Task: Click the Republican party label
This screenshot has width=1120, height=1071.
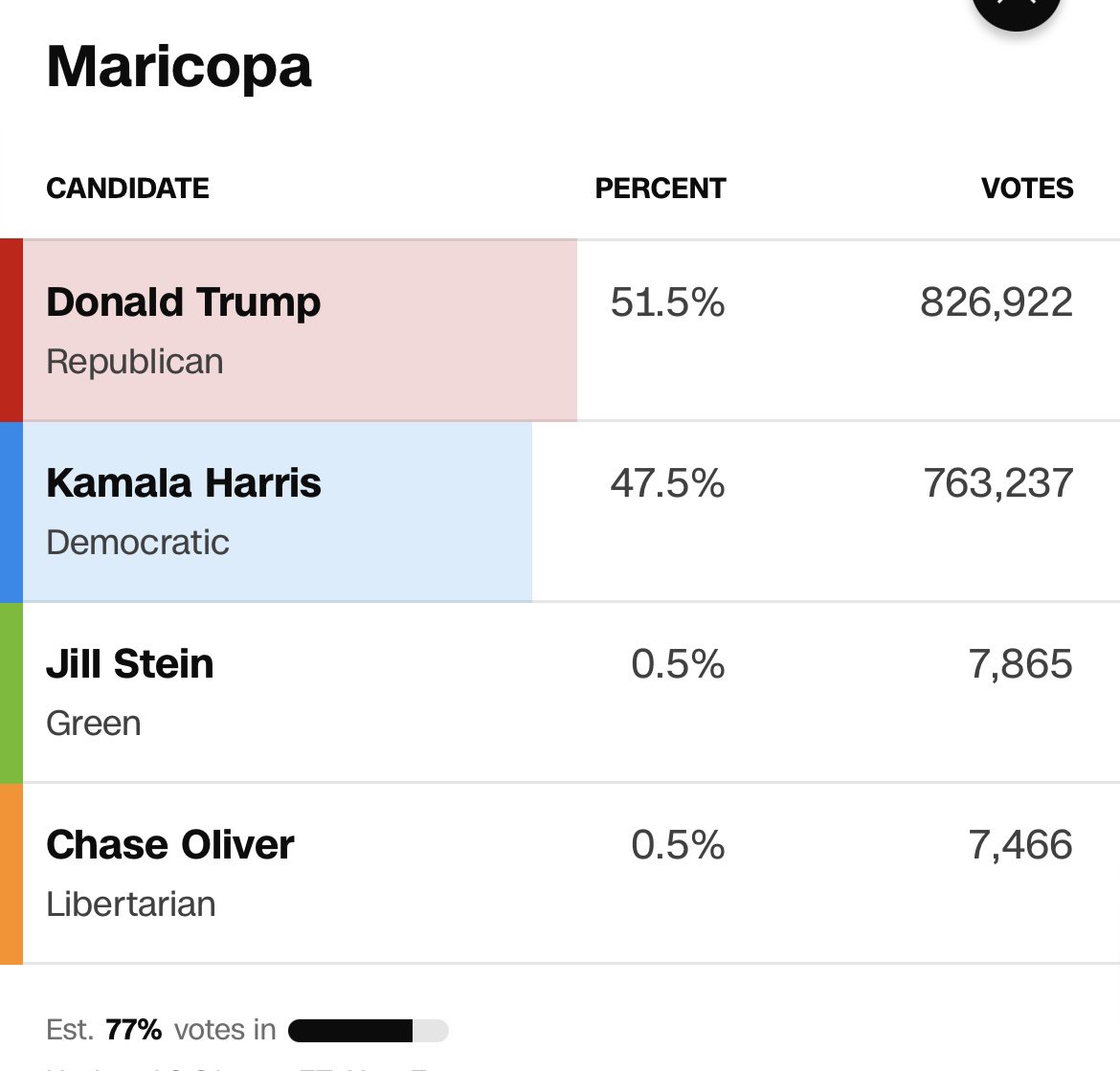Action: pos(134,362)
